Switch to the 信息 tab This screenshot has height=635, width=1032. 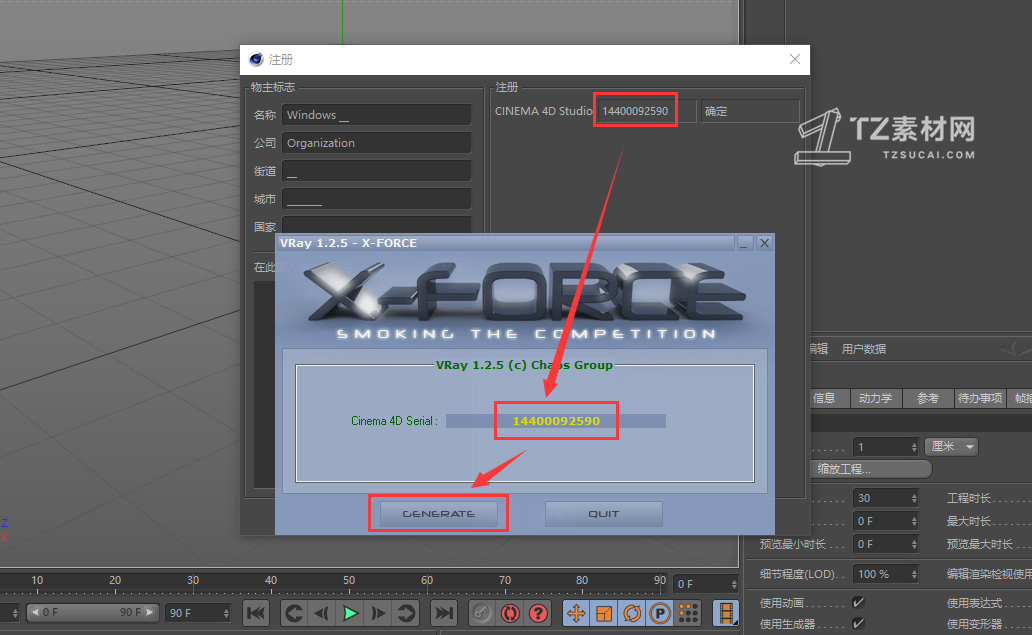pyautogui.click(x=828, y=398)
